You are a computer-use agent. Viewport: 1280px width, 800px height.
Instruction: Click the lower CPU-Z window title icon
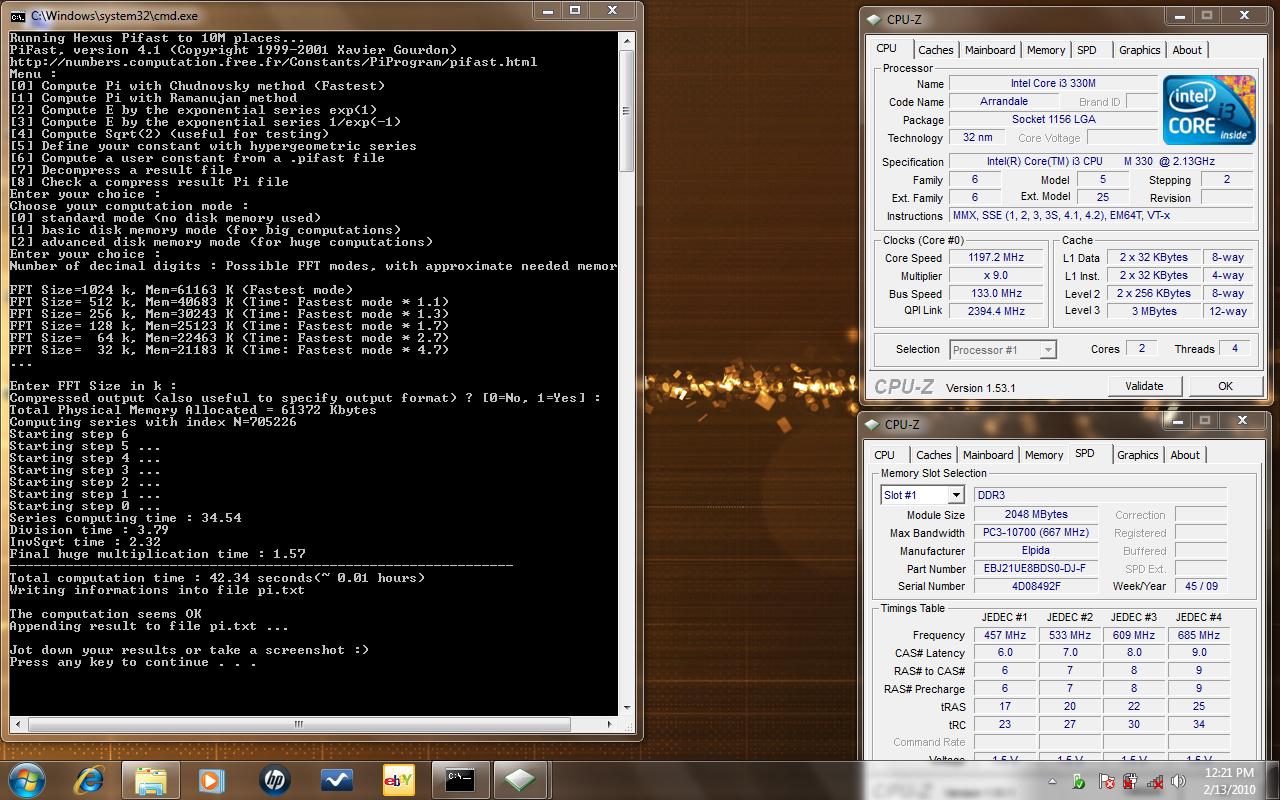(874, 424)
